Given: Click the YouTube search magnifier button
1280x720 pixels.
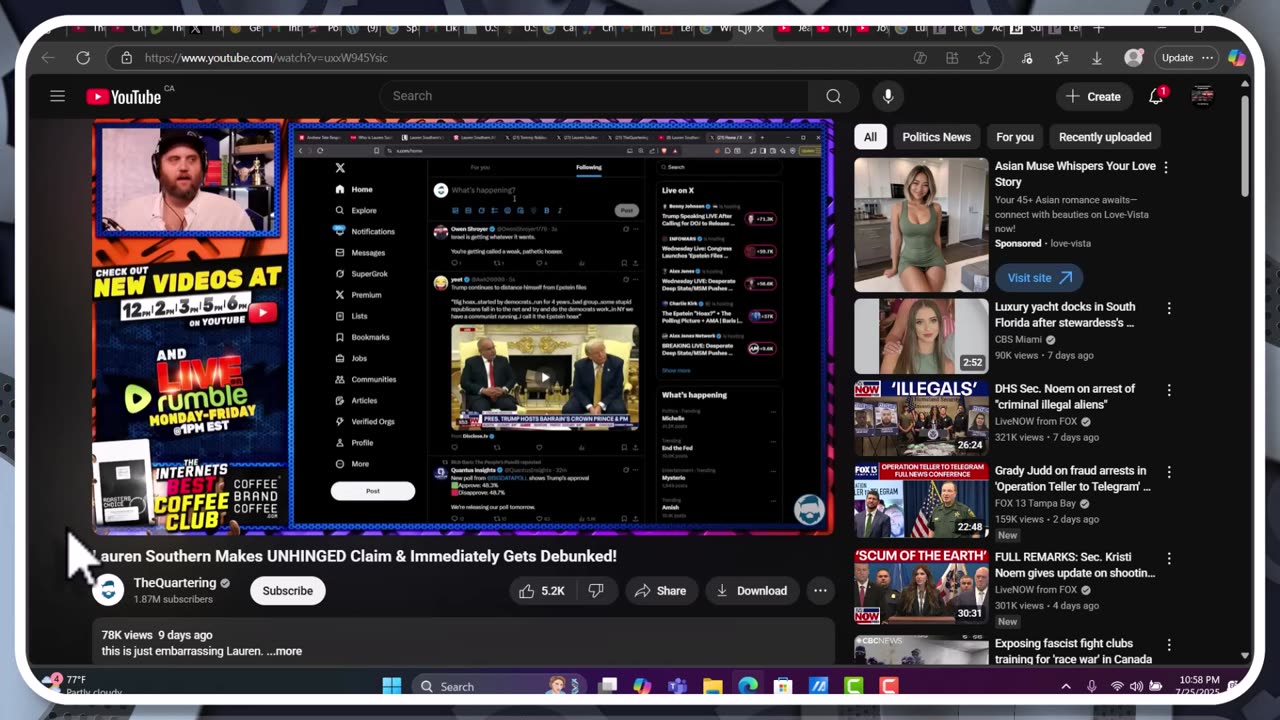Looking at the screenshot, I should click(833, 96).
